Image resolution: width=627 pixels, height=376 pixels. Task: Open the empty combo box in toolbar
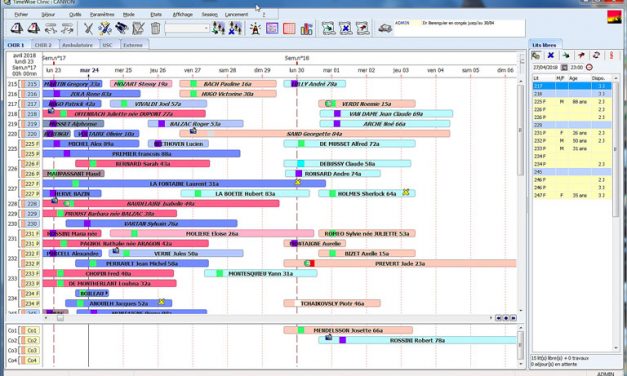[x=187, y=28]
